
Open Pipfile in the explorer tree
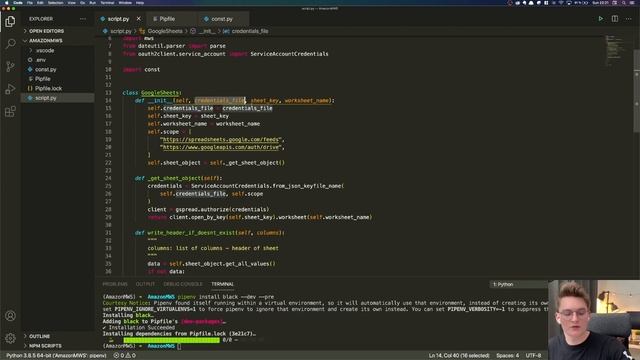tap(58, 79)
